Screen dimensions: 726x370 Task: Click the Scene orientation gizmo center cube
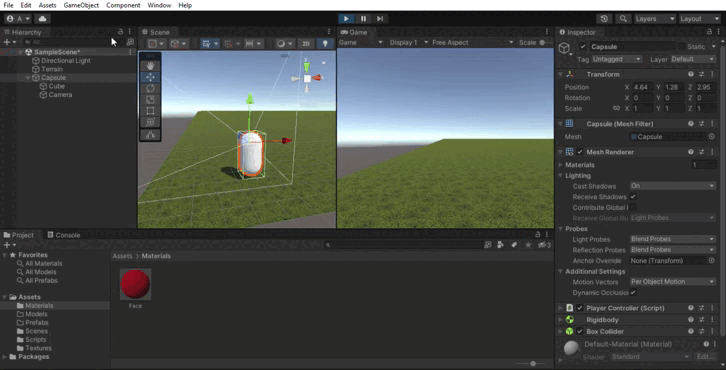coord(307,78)
